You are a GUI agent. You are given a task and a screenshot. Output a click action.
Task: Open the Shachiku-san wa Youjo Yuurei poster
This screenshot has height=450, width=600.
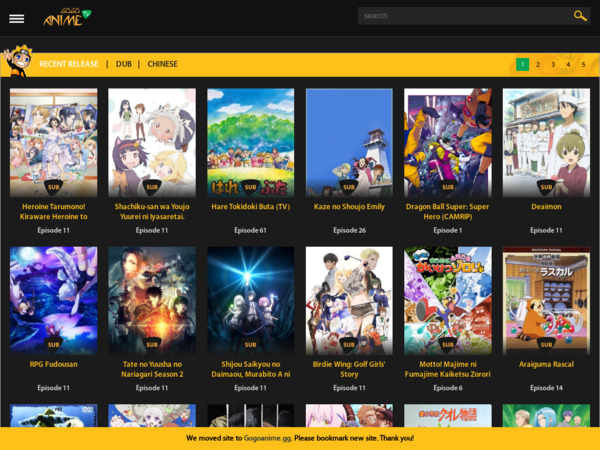(152, 143)
